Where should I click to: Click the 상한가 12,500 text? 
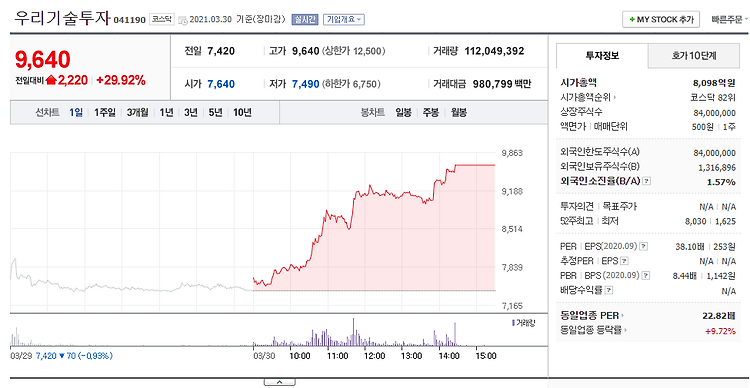[354, 51]
